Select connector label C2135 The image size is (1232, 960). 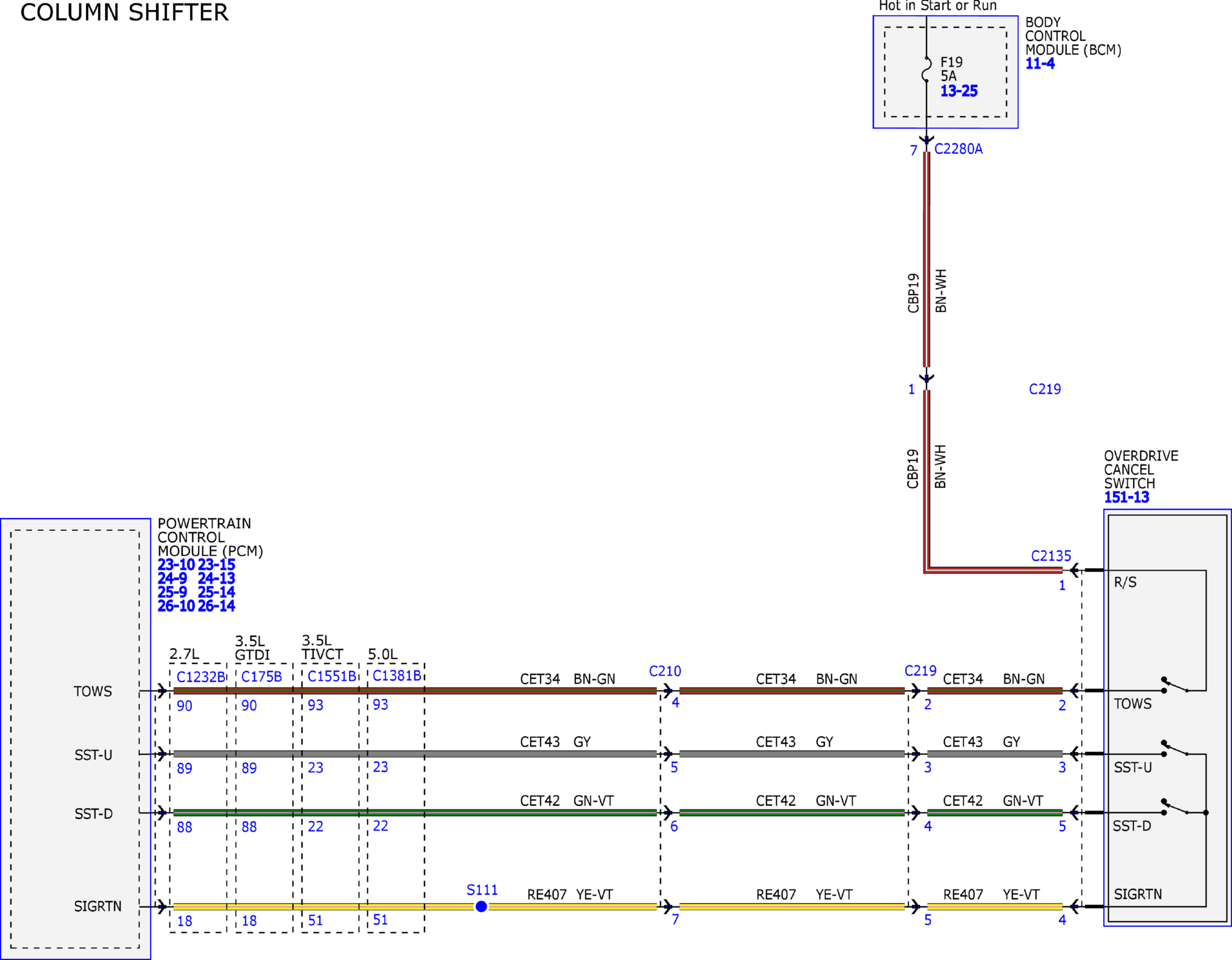click(1051, 556)
